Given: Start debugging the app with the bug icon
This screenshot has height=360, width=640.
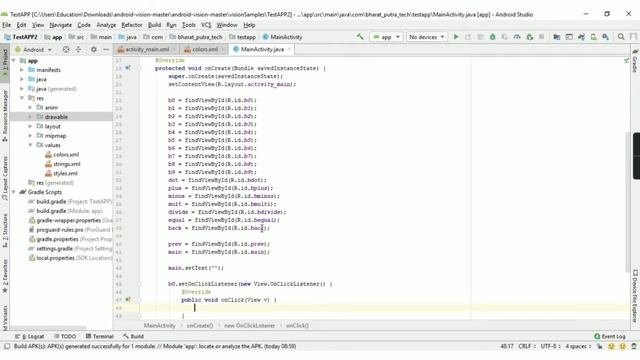Looking at the screenshot, I should [493, 37].
